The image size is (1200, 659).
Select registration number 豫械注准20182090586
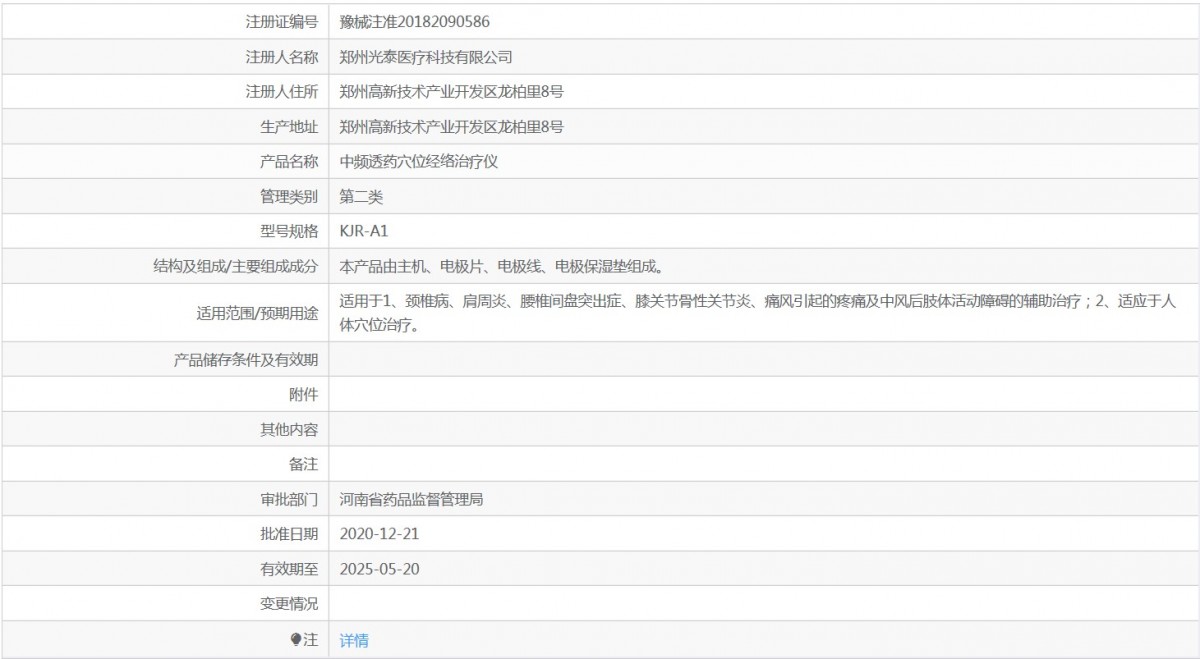coord(415,21)
